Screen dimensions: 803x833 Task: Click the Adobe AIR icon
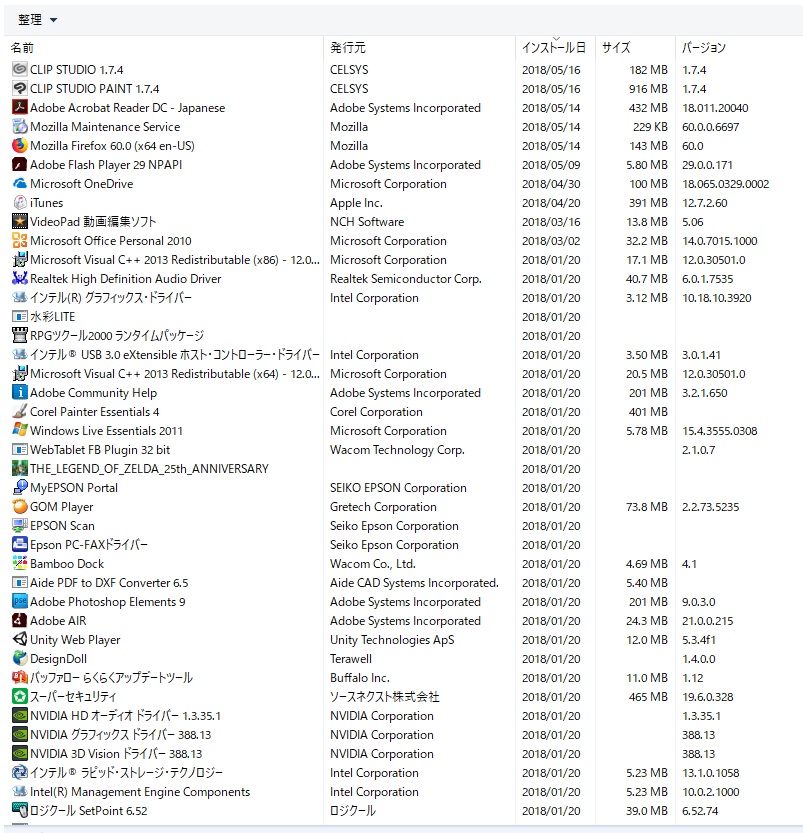click(x=20, y=620)
